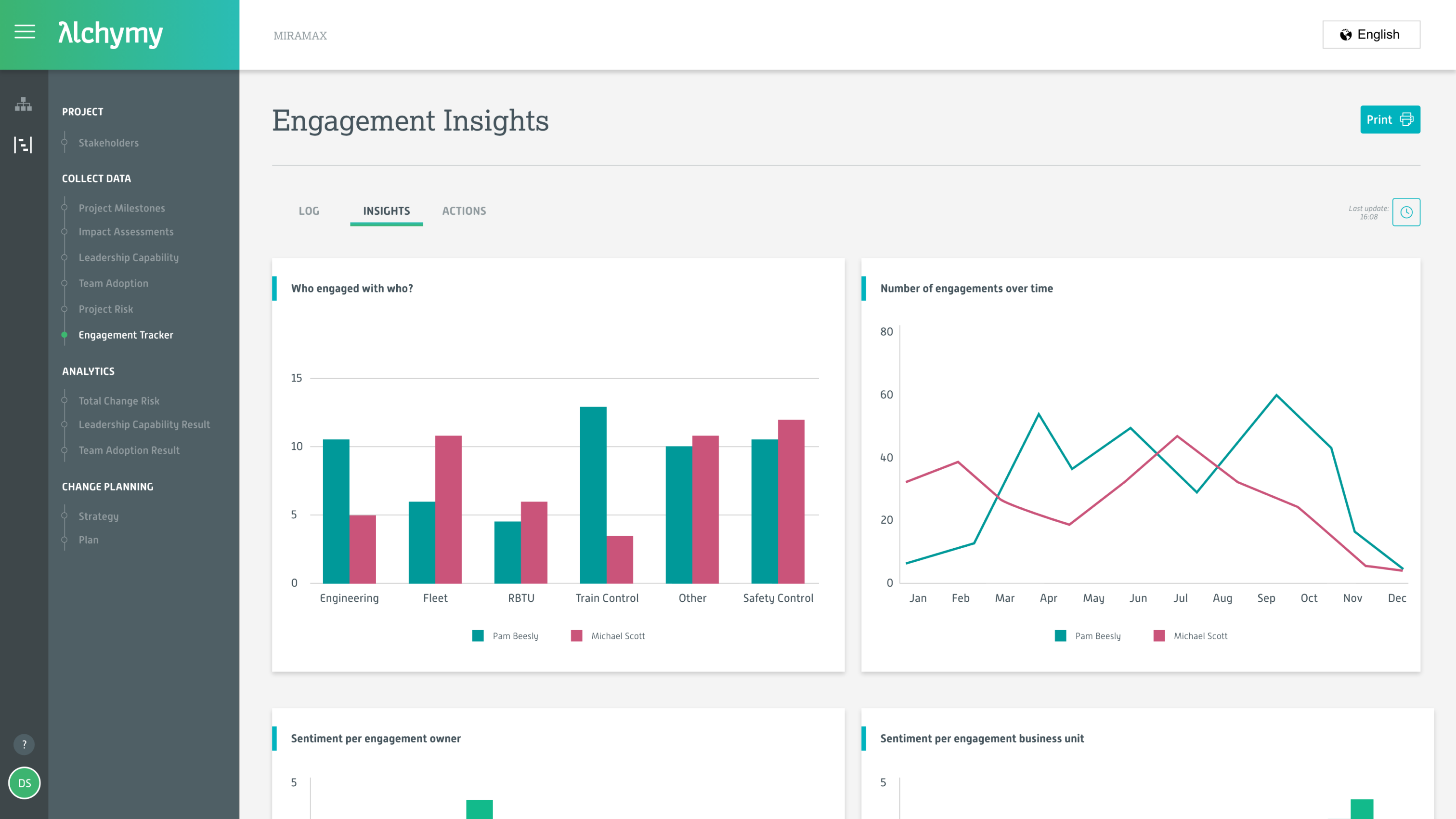
Task: Open the English language selector
Action: (x=1371, y=34)
